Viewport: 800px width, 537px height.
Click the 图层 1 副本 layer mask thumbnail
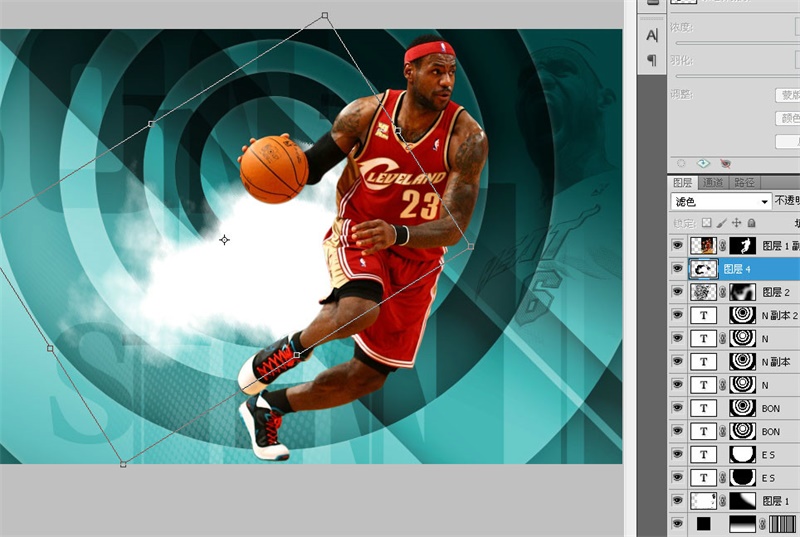[743, 245]
